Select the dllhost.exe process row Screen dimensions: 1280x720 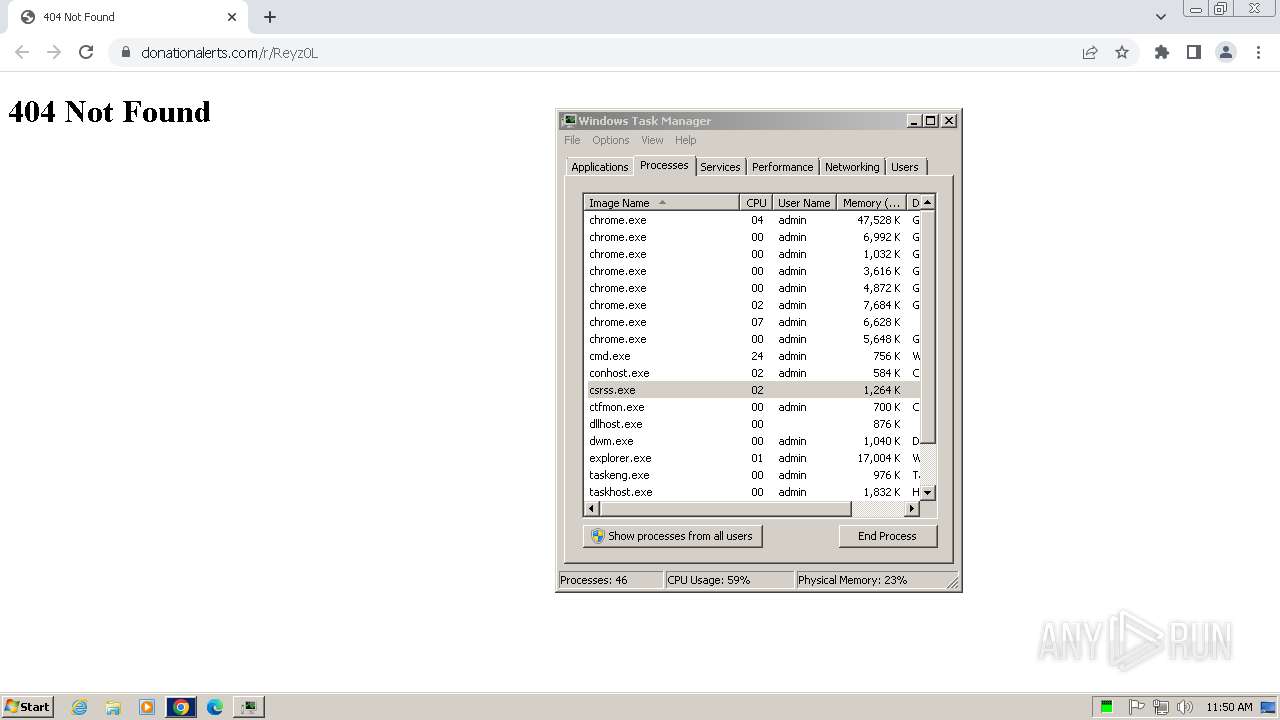(x=752, y=424)
